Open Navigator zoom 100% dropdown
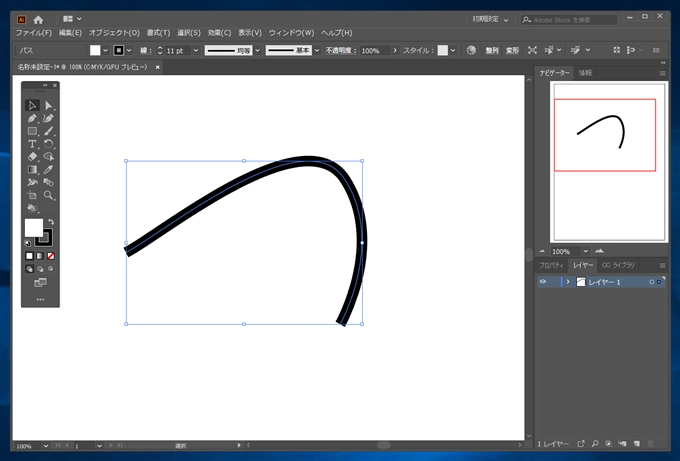 point(585,251)
